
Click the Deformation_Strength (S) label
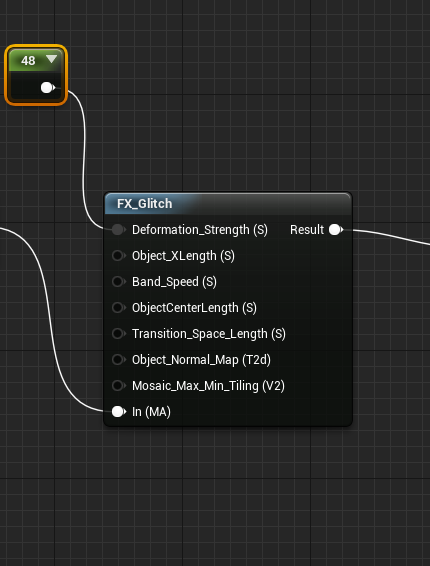coord(200,230)
